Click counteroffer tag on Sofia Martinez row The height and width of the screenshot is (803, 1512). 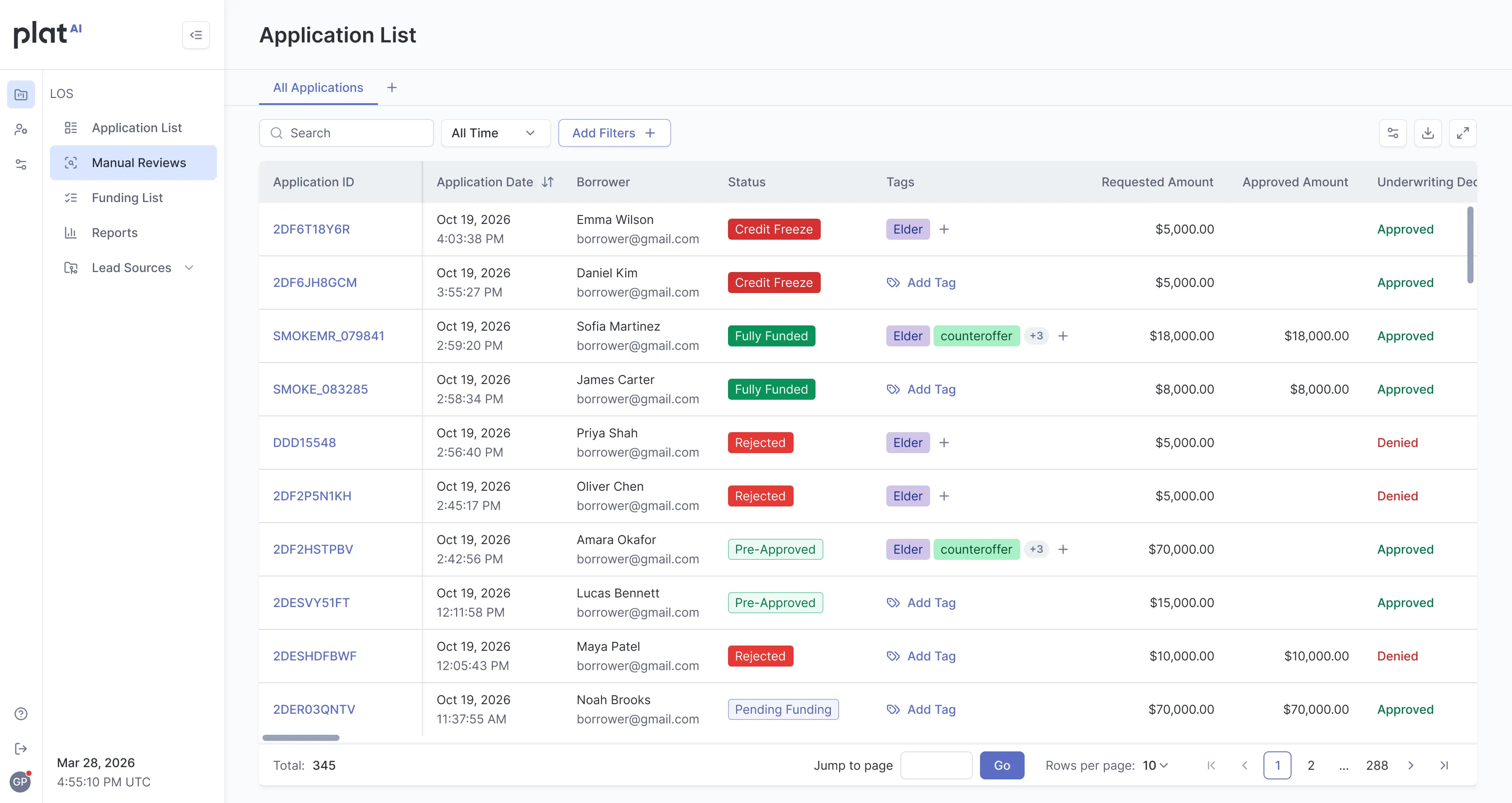coord(976,336)
